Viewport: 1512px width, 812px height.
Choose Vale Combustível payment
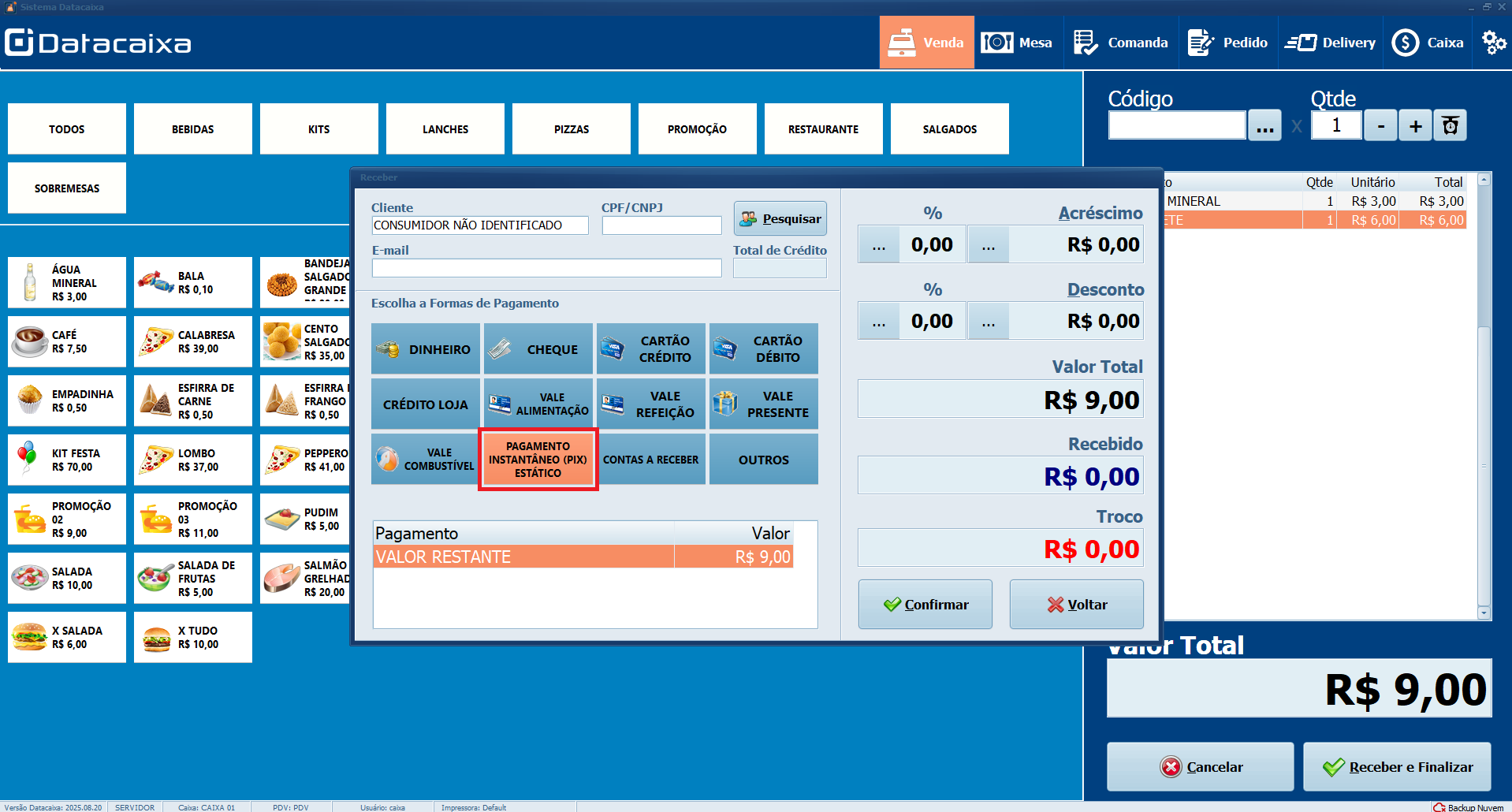click(x=425, y=460)
